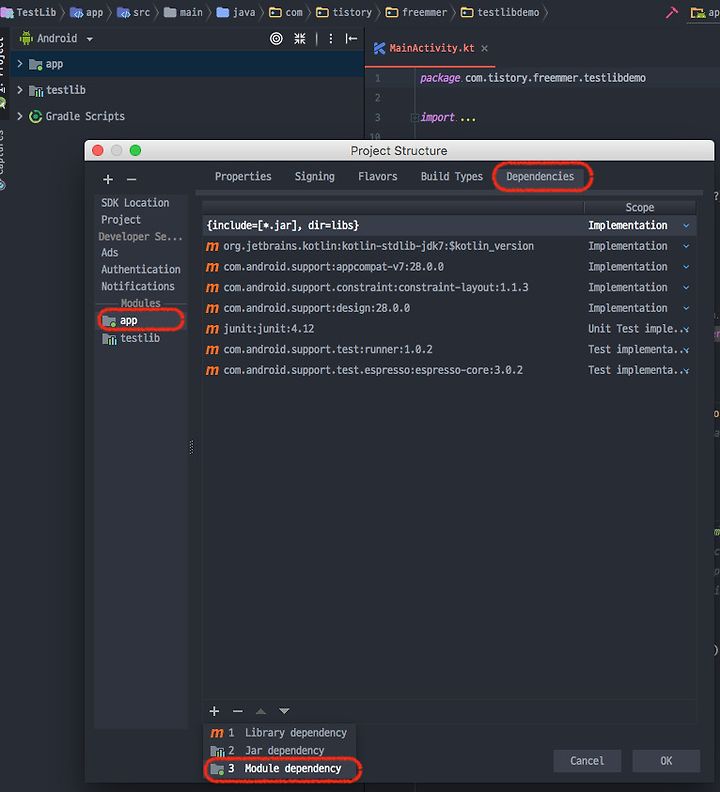
Task: Click the Kotlin file icon on MainActivity.kt tab
Action: pos(379,48)
